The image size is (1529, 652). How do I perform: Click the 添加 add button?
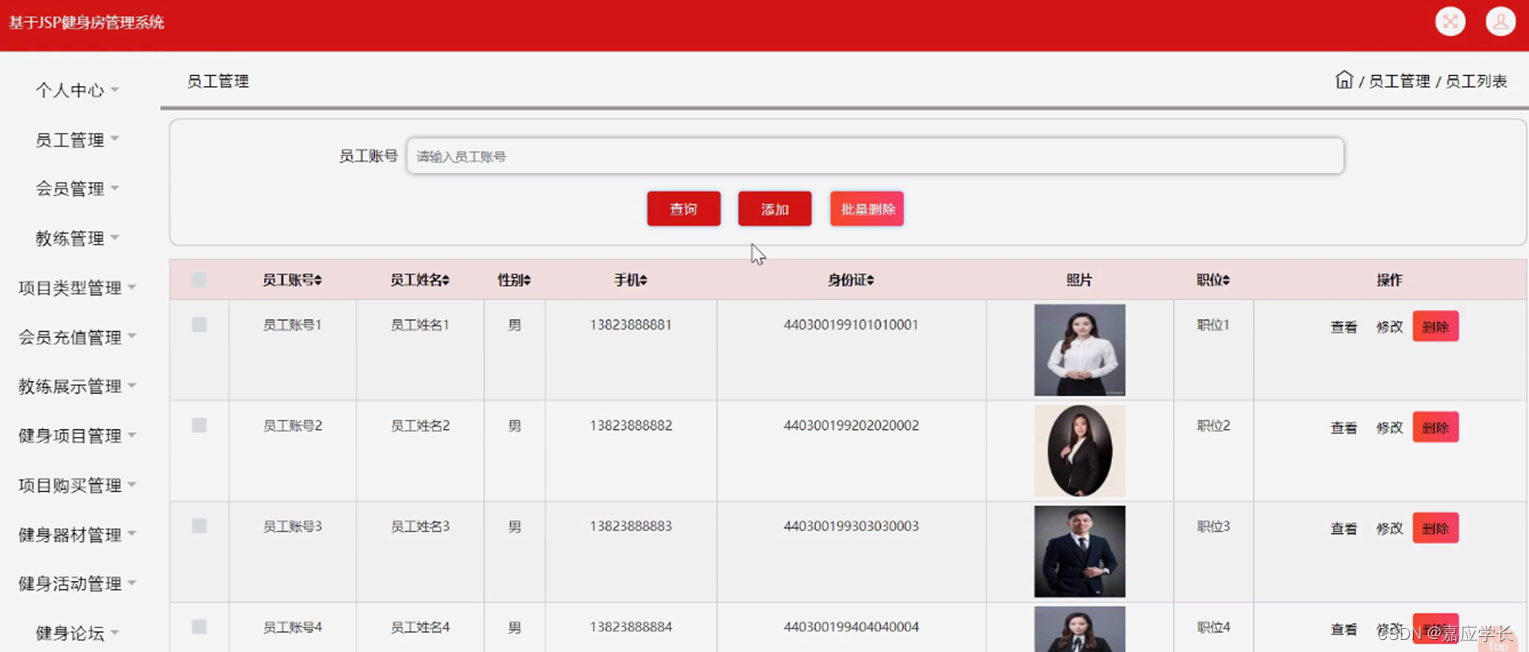(x=775, y=209)
